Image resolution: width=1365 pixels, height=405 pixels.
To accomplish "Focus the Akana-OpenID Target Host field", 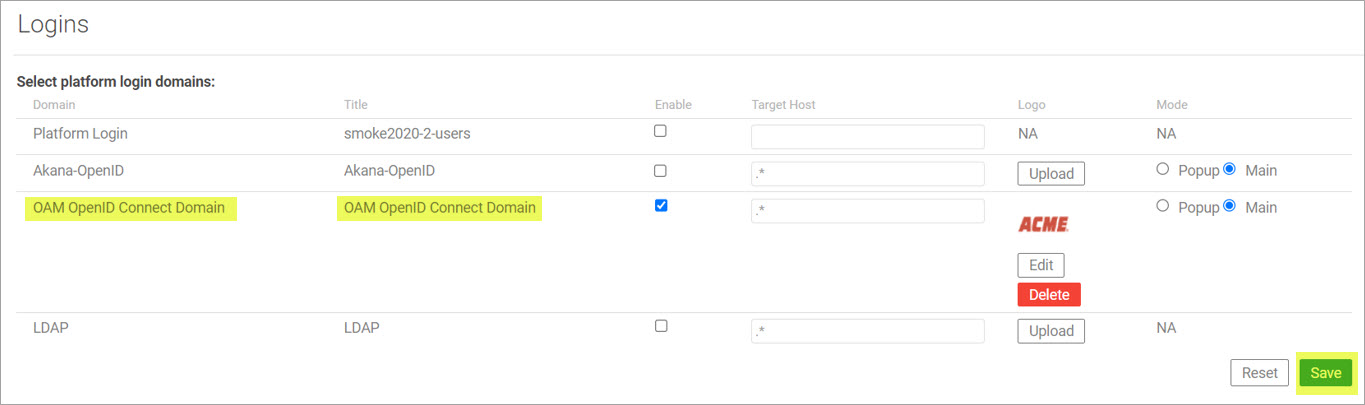I will 868,174.
